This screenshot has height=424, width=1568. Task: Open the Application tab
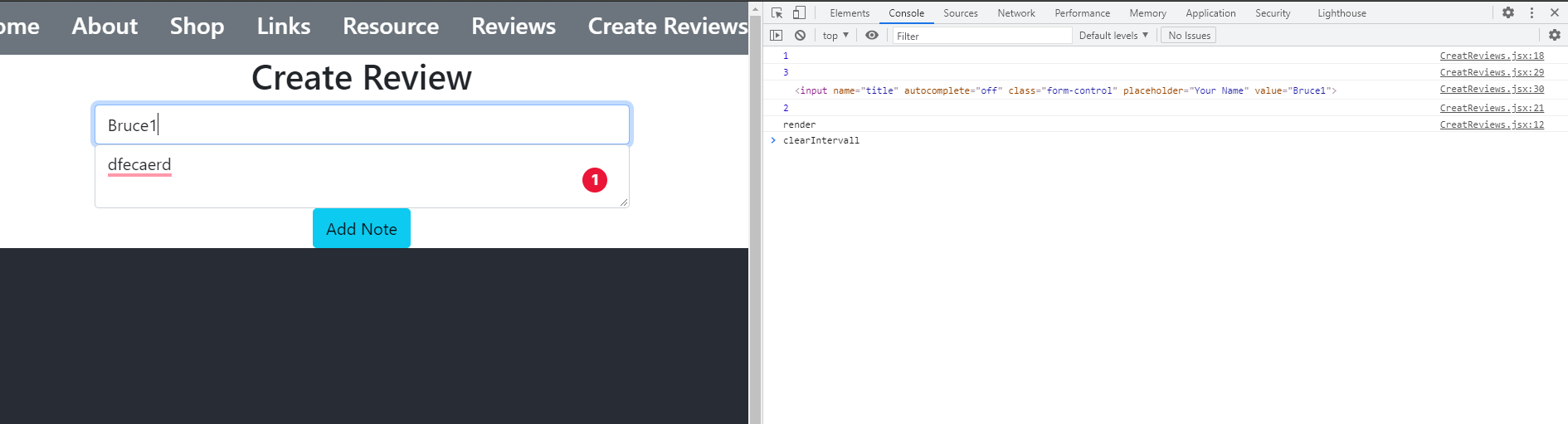[x=1210, y=13]
